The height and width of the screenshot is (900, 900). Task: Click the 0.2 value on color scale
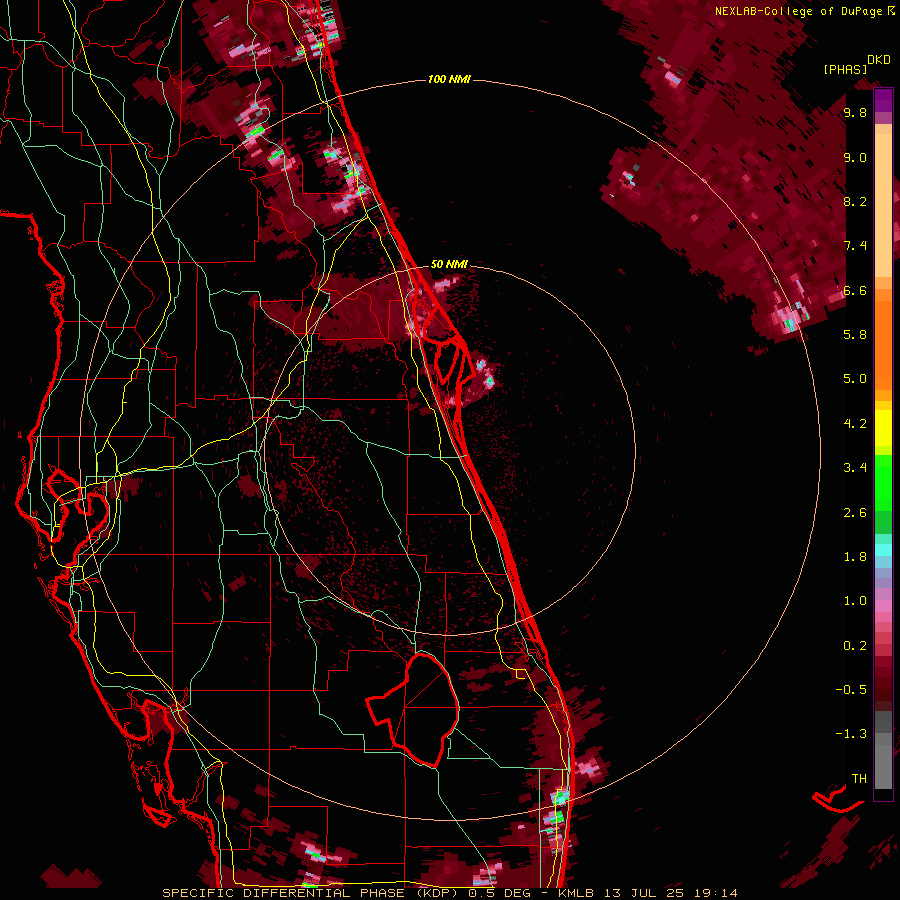(x=855, y=646)
